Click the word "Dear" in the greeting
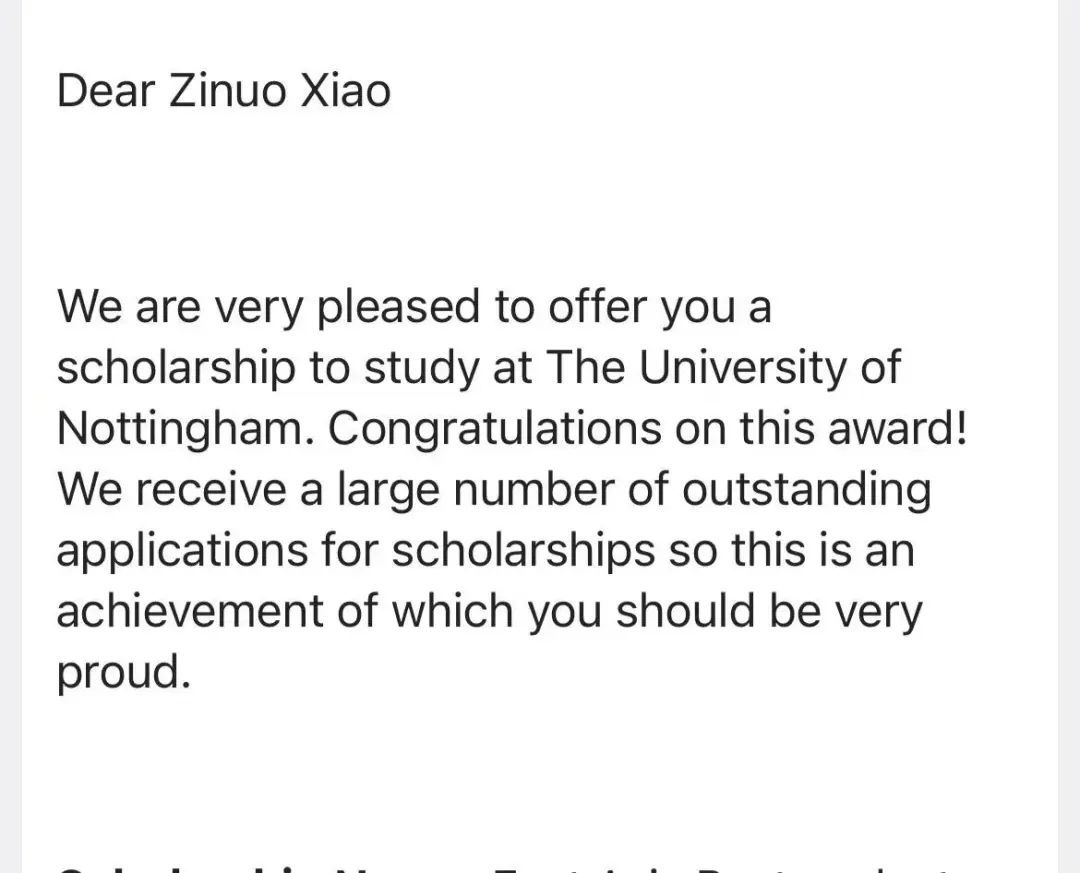The width and height of the screenshot is (1080, 873). pos(106,91)
